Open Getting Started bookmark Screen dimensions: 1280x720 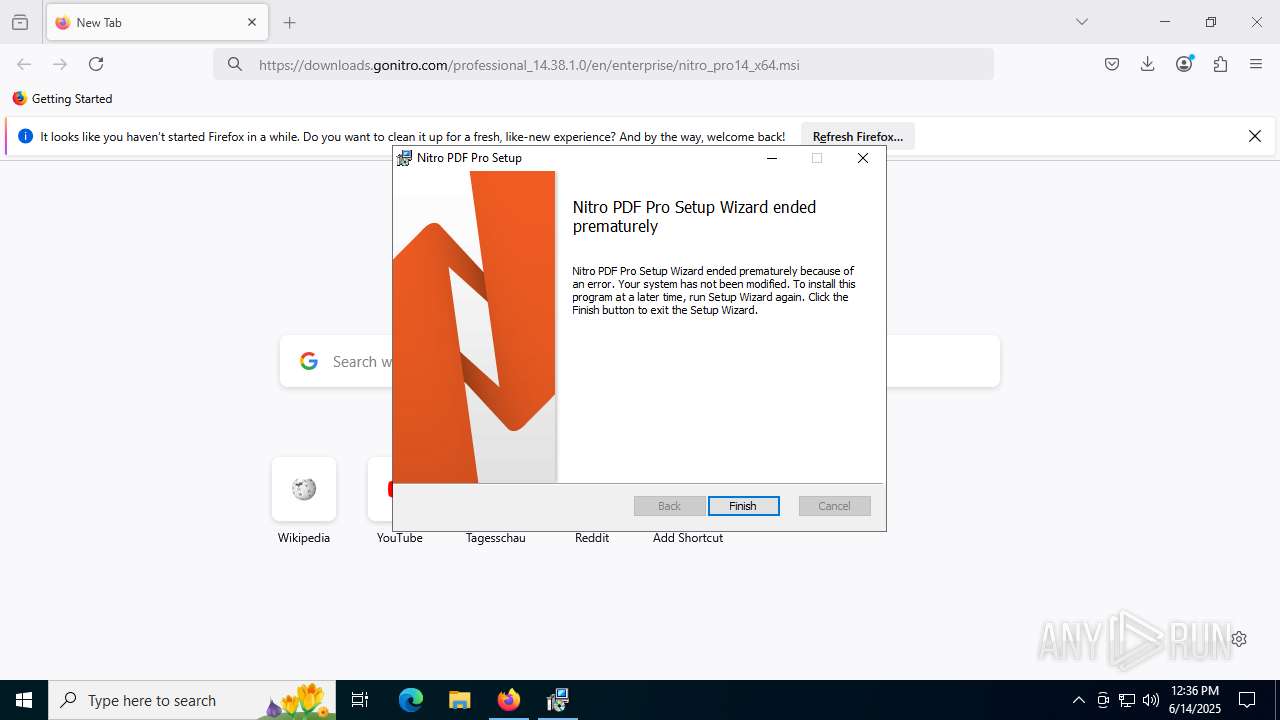pos(62,99)
